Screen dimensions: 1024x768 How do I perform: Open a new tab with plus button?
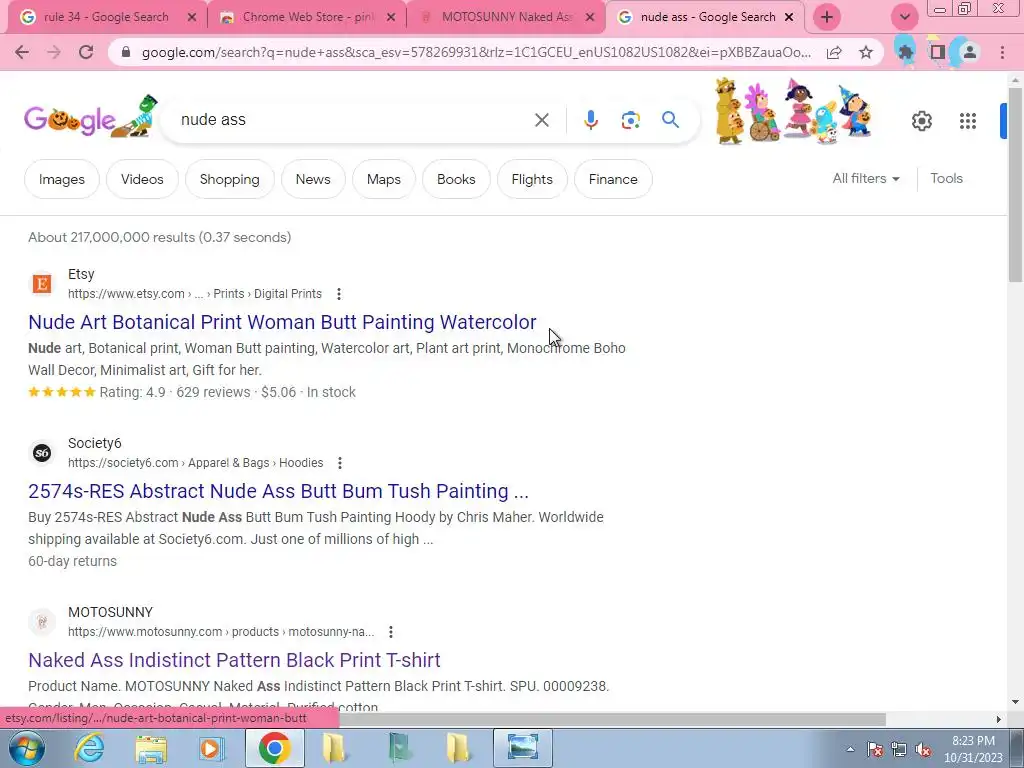[x=827, y=17]
